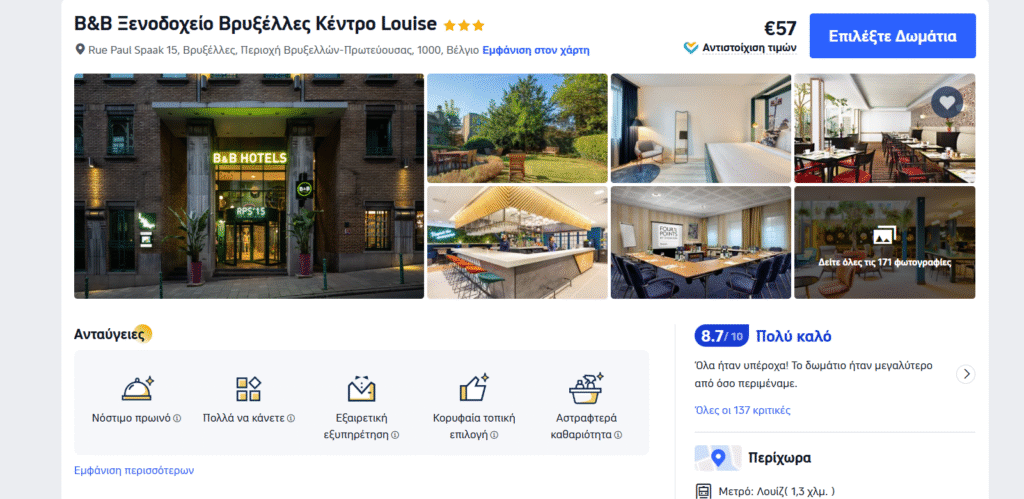Click the Πολλά να κάνετε grid icon
This screenshot has height=499, width=1024.
pyautogui.click(x=248, y=389)
